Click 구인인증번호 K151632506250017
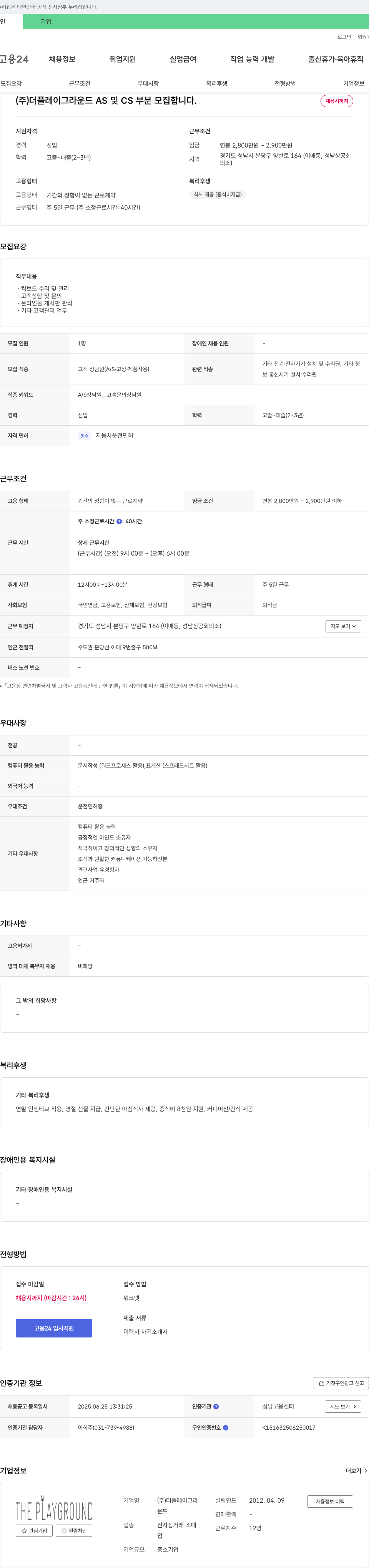The height and width of the screenshot is (1568, 369). [x=289, y=1427]
